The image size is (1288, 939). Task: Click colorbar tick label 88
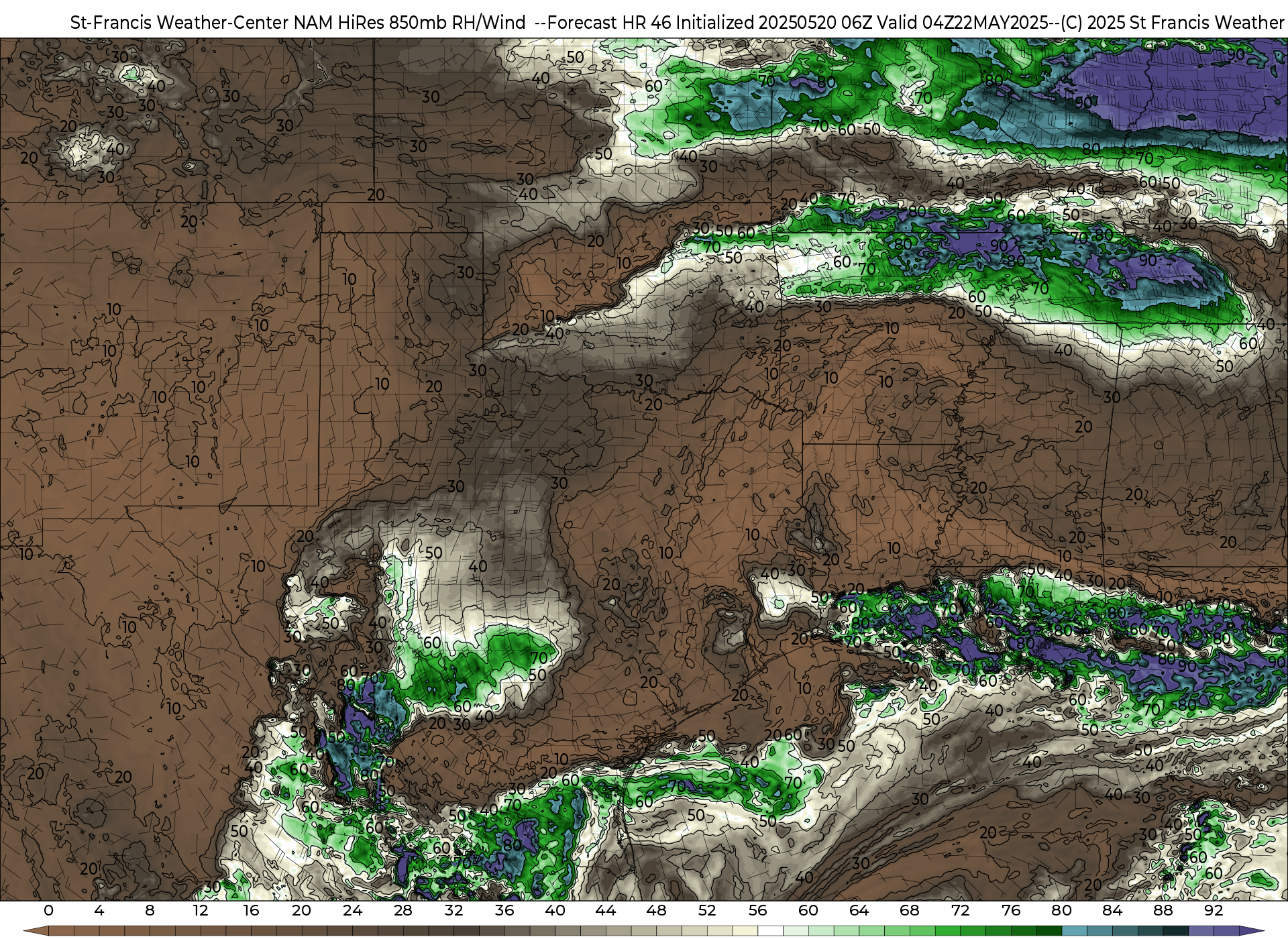[x=1163, y=911]
